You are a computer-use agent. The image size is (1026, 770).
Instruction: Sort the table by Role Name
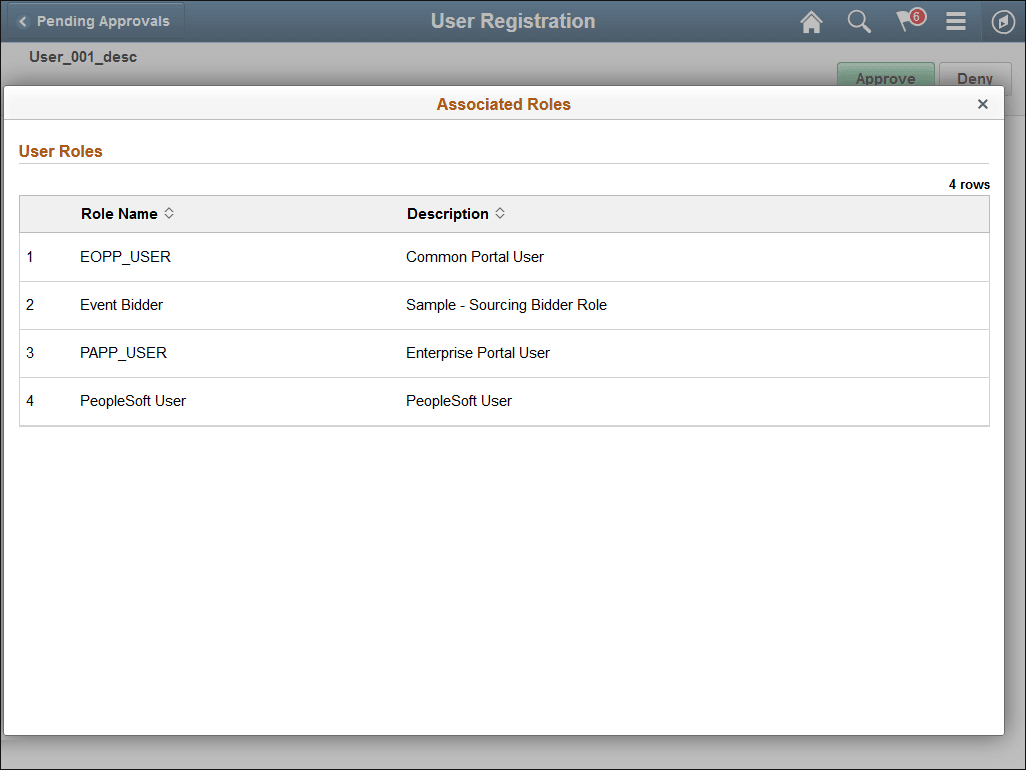click(118, 213)
